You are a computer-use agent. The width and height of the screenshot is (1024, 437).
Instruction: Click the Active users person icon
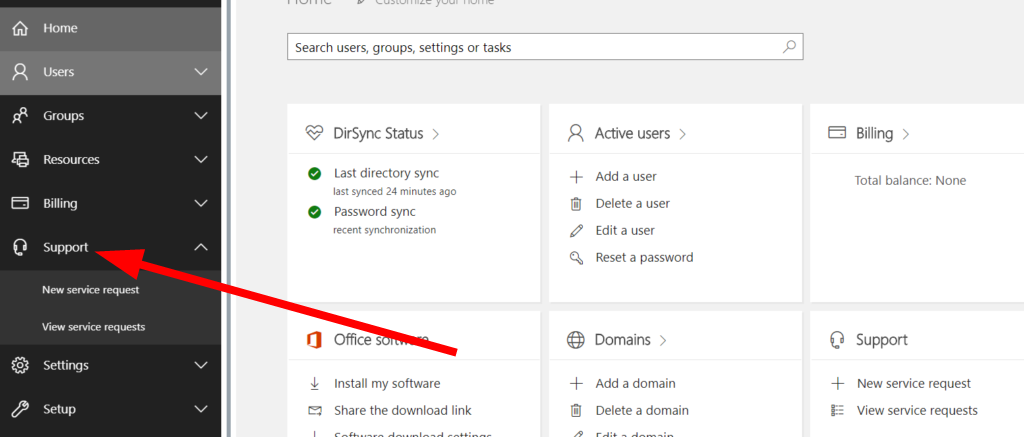click(575, 133)
